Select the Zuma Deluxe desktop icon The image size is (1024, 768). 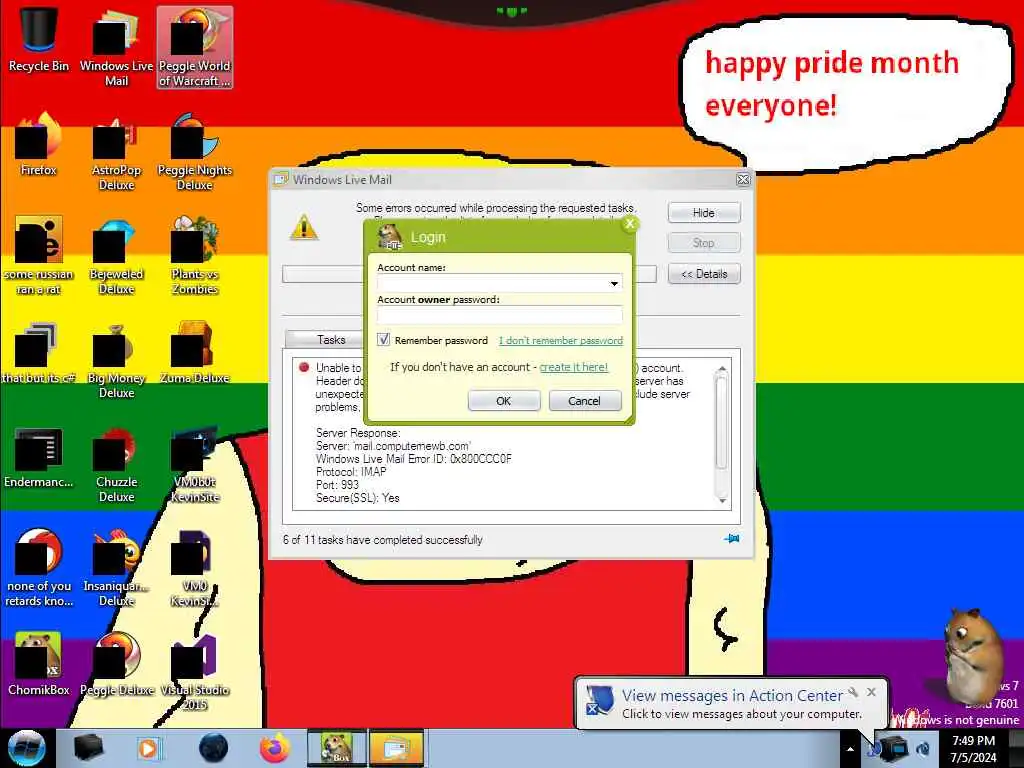195,353
